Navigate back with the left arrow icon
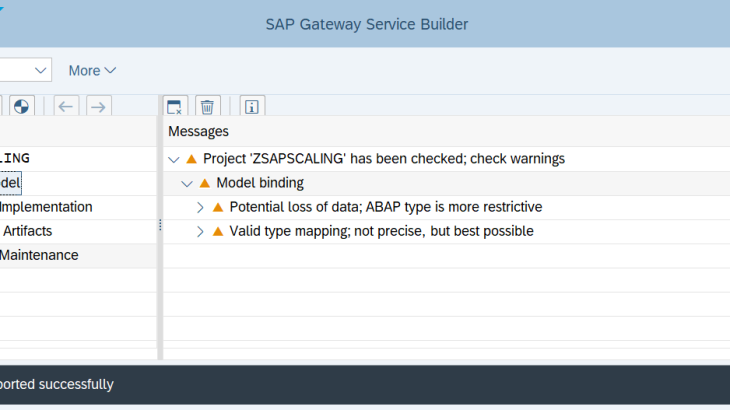 pos(66,107)
